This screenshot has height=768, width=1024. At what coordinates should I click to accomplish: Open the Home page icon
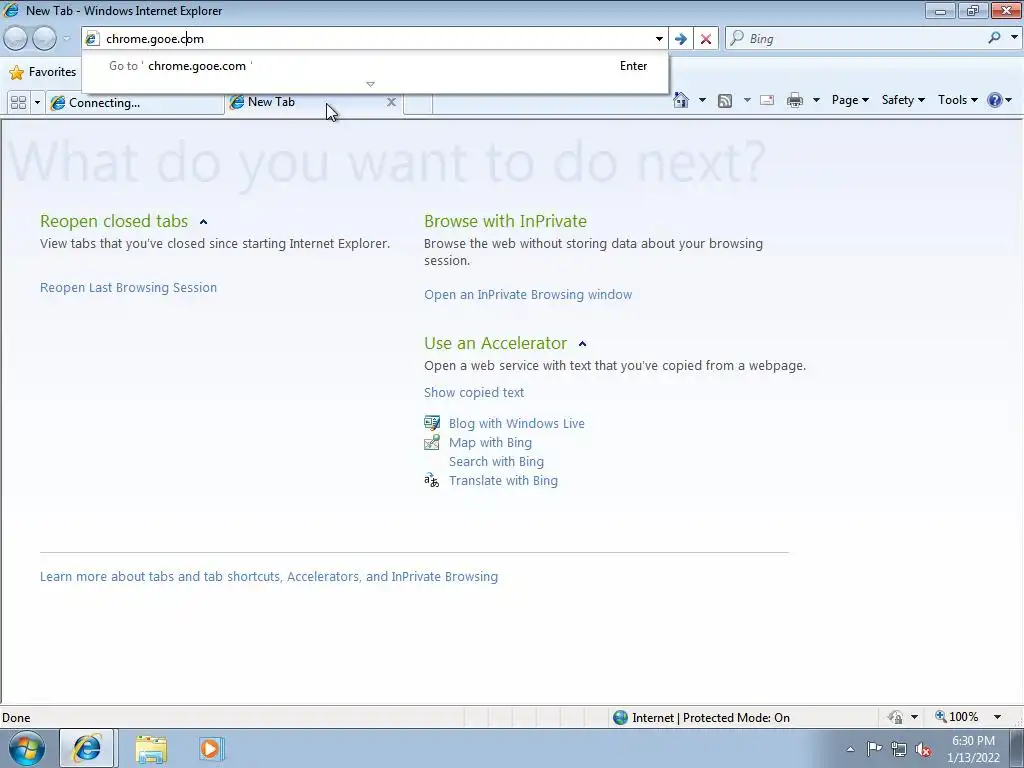[x=681, y=100]
